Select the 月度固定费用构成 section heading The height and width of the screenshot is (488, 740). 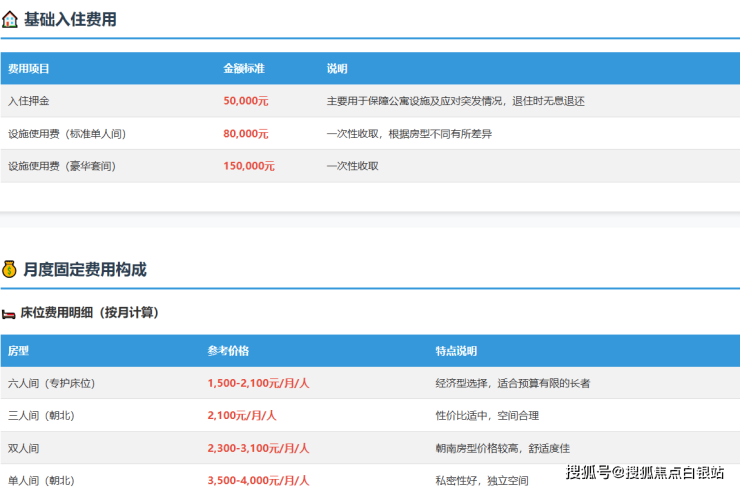point(84,269)
